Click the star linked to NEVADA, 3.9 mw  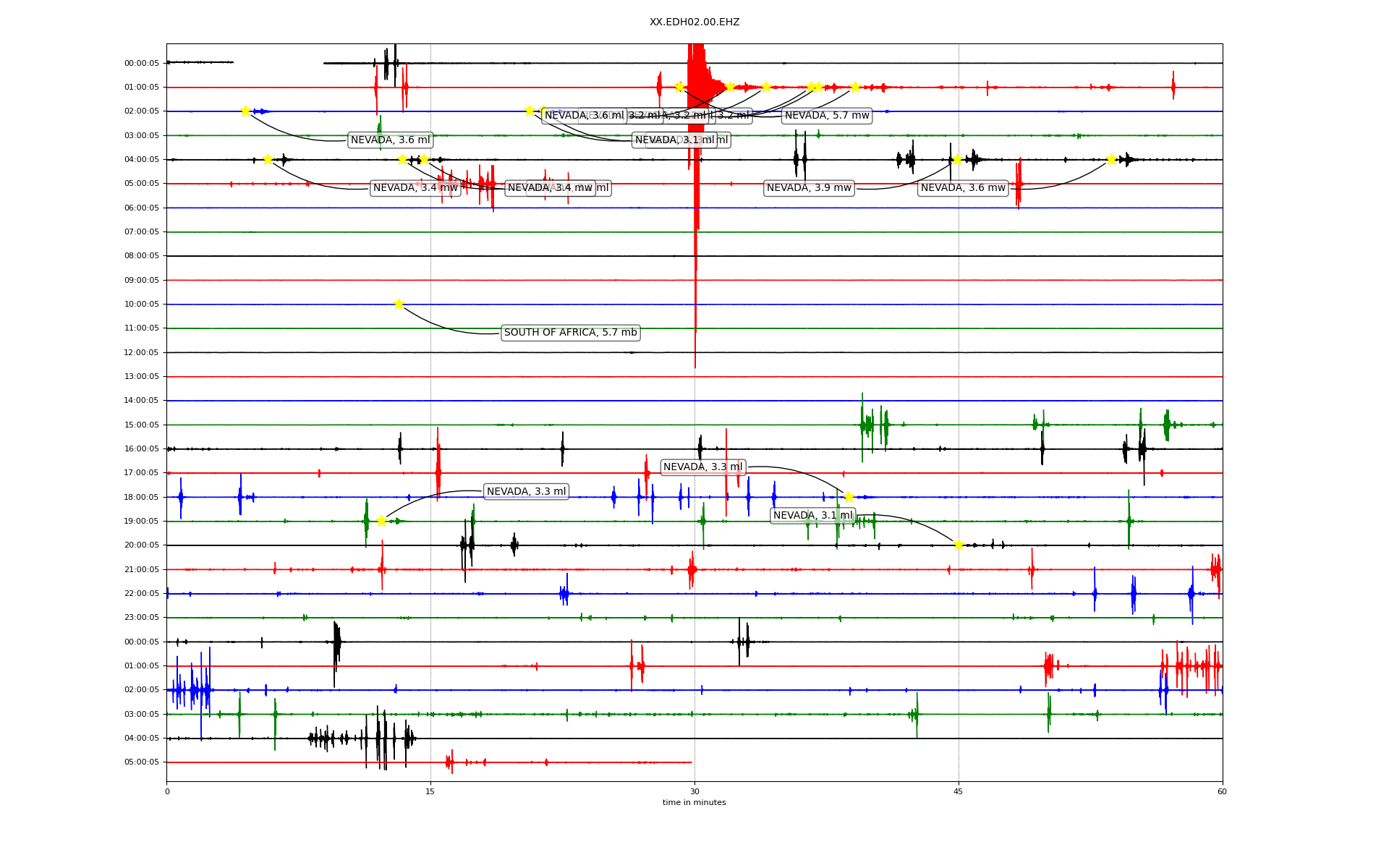pyautogui.click(x=957, y=159)
